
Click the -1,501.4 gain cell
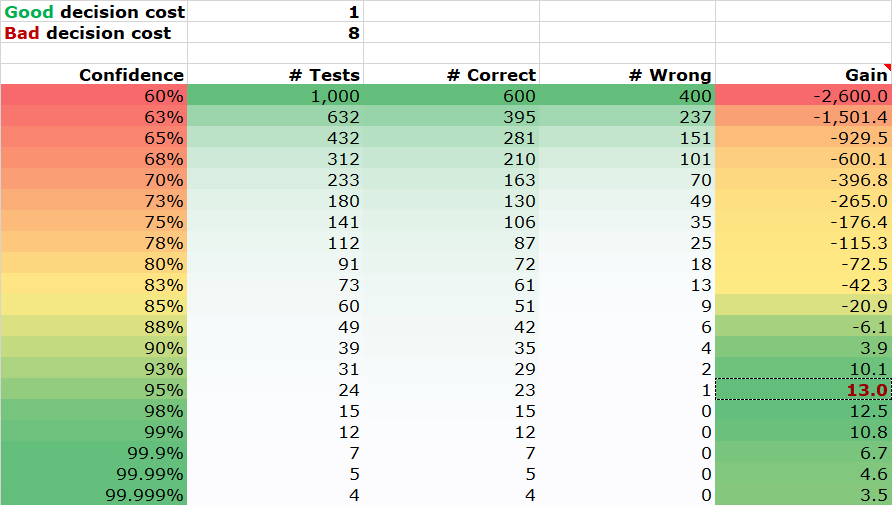(804, 117)
